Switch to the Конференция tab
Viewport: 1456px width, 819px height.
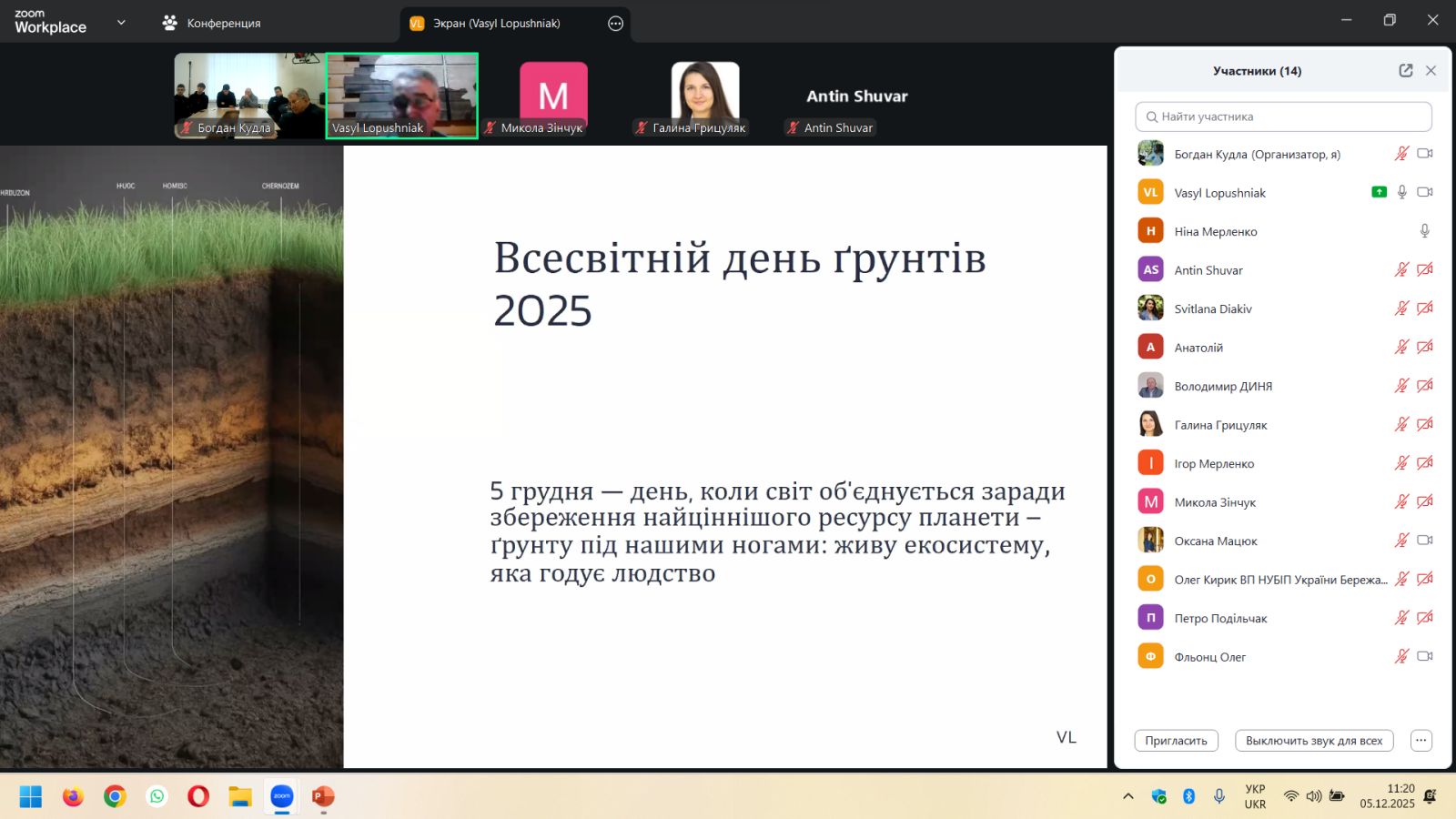tap(211, 24)
